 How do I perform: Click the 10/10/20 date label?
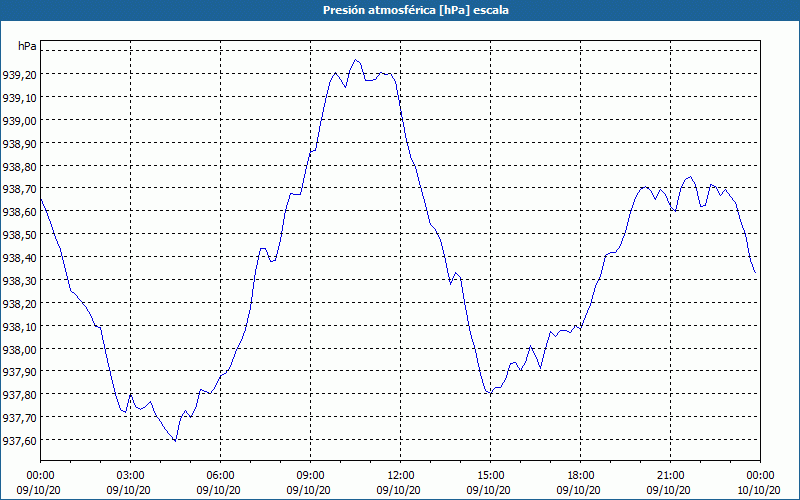pos(759,490)
